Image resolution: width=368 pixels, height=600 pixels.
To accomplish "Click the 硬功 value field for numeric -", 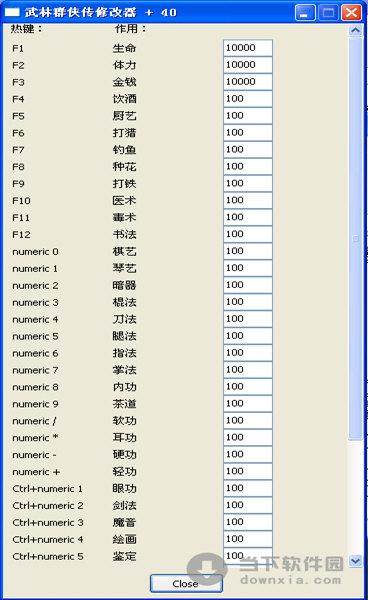I will click(248, 454).
